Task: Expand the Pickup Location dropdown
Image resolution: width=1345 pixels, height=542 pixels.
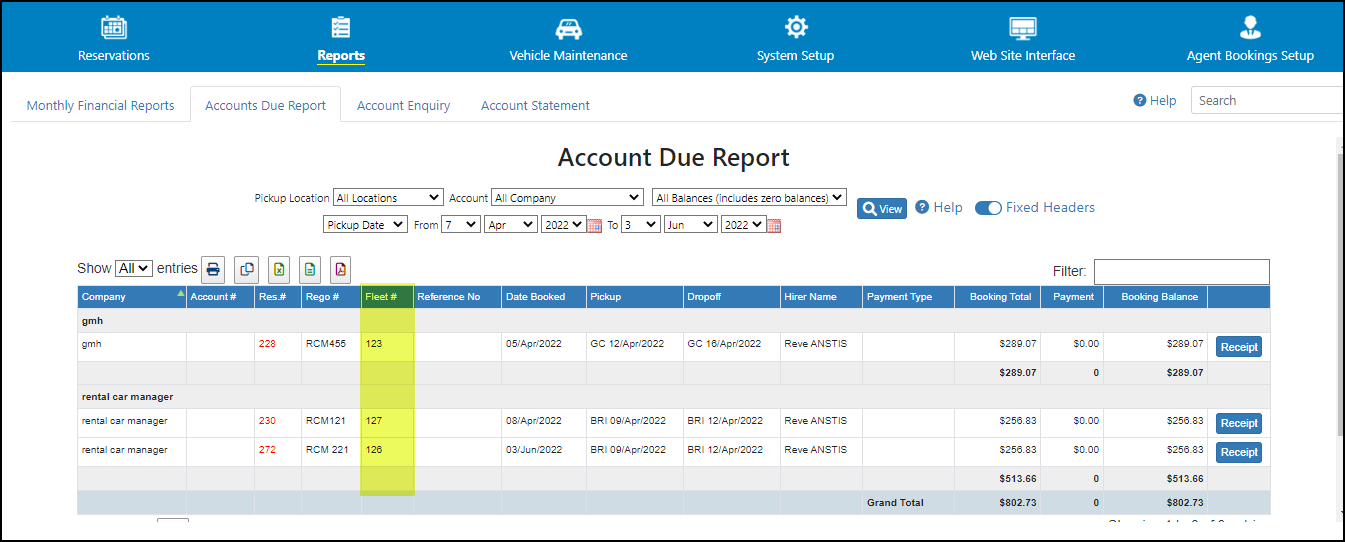Action: click(388, 198)
